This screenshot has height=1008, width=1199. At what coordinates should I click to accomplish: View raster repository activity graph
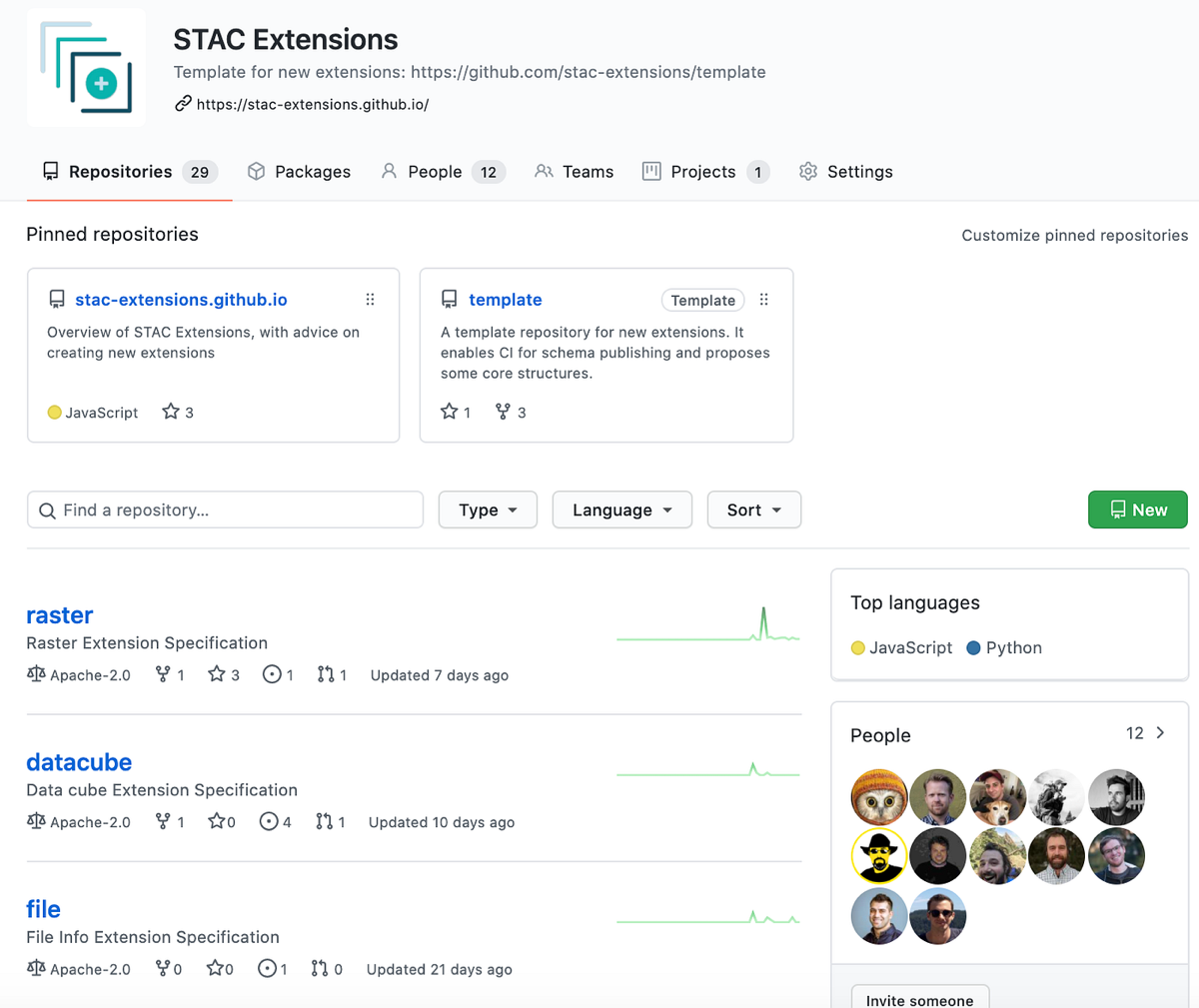coord(708,624)
